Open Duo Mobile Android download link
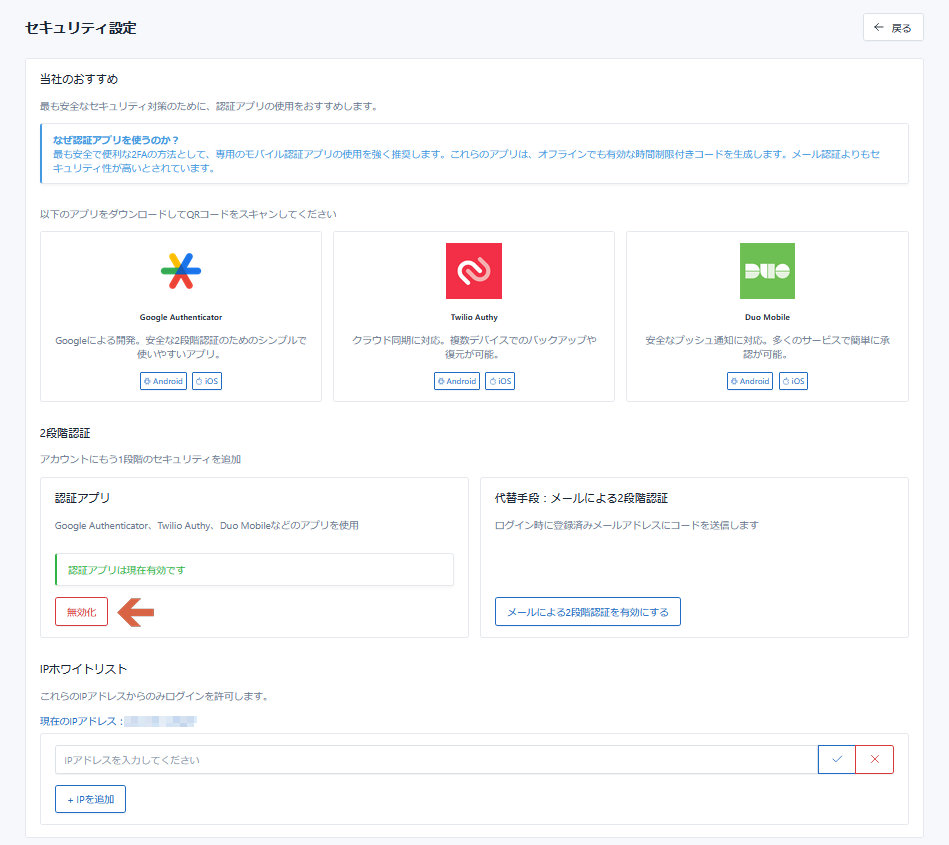 [750, 381]
